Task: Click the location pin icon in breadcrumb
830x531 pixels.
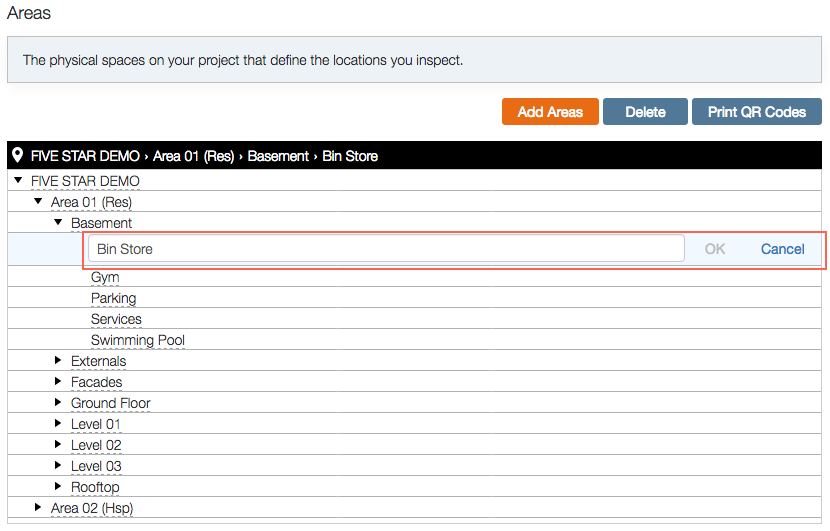Action: coord(17,155)
